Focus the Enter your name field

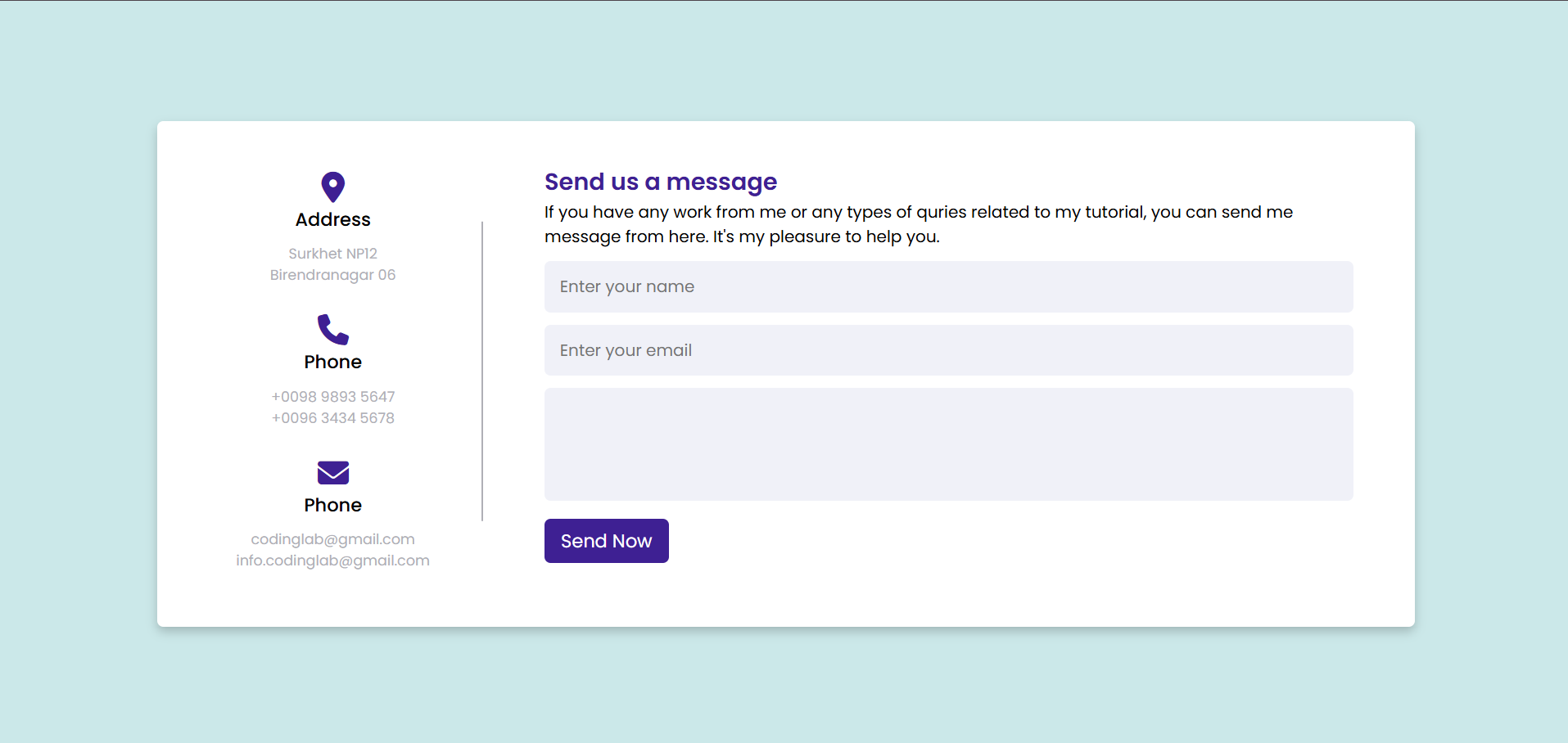[x=948, y=286]
